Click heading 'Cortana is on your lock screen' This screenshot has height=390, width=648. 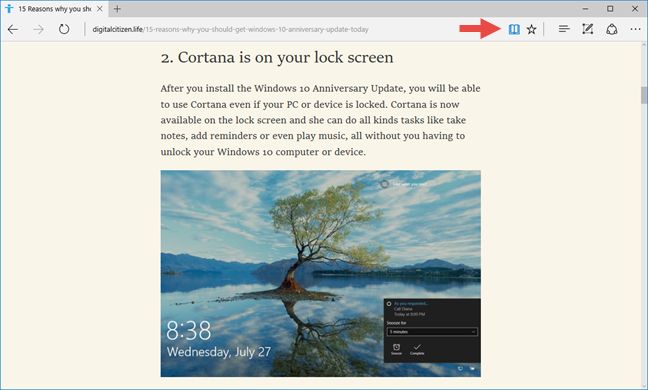277,57
